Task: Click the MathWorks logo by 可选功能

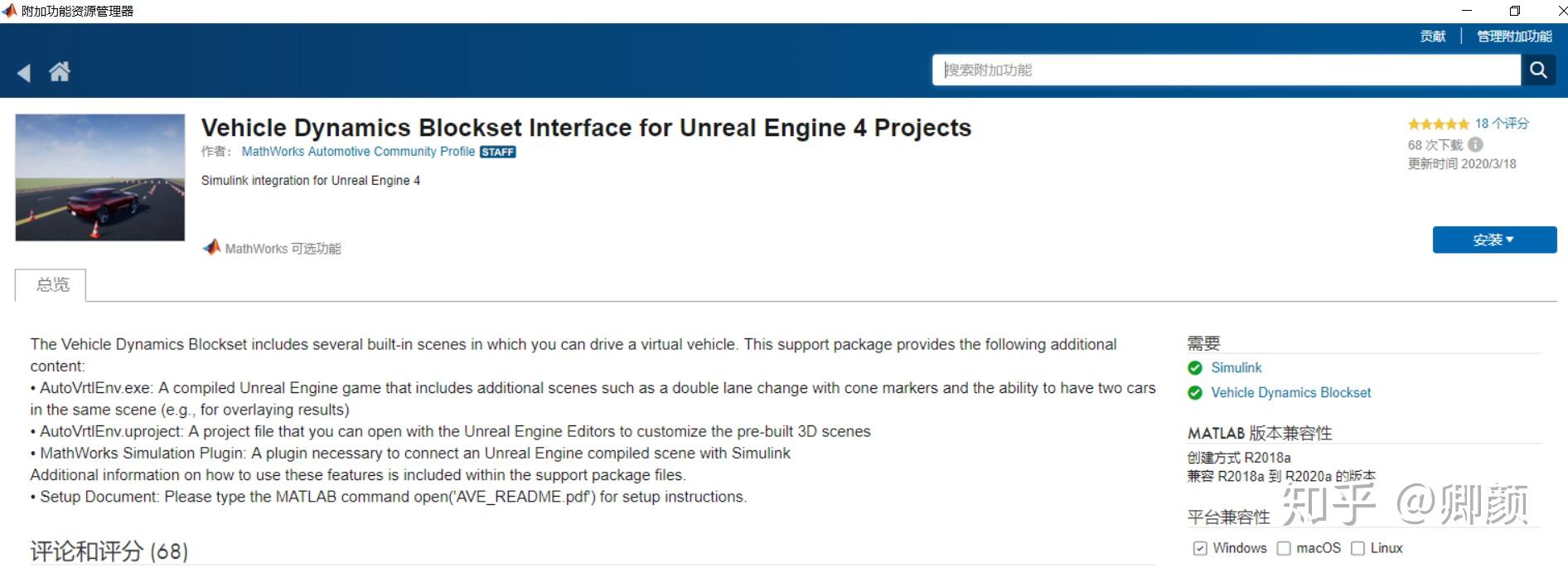Action: (211, 247)
